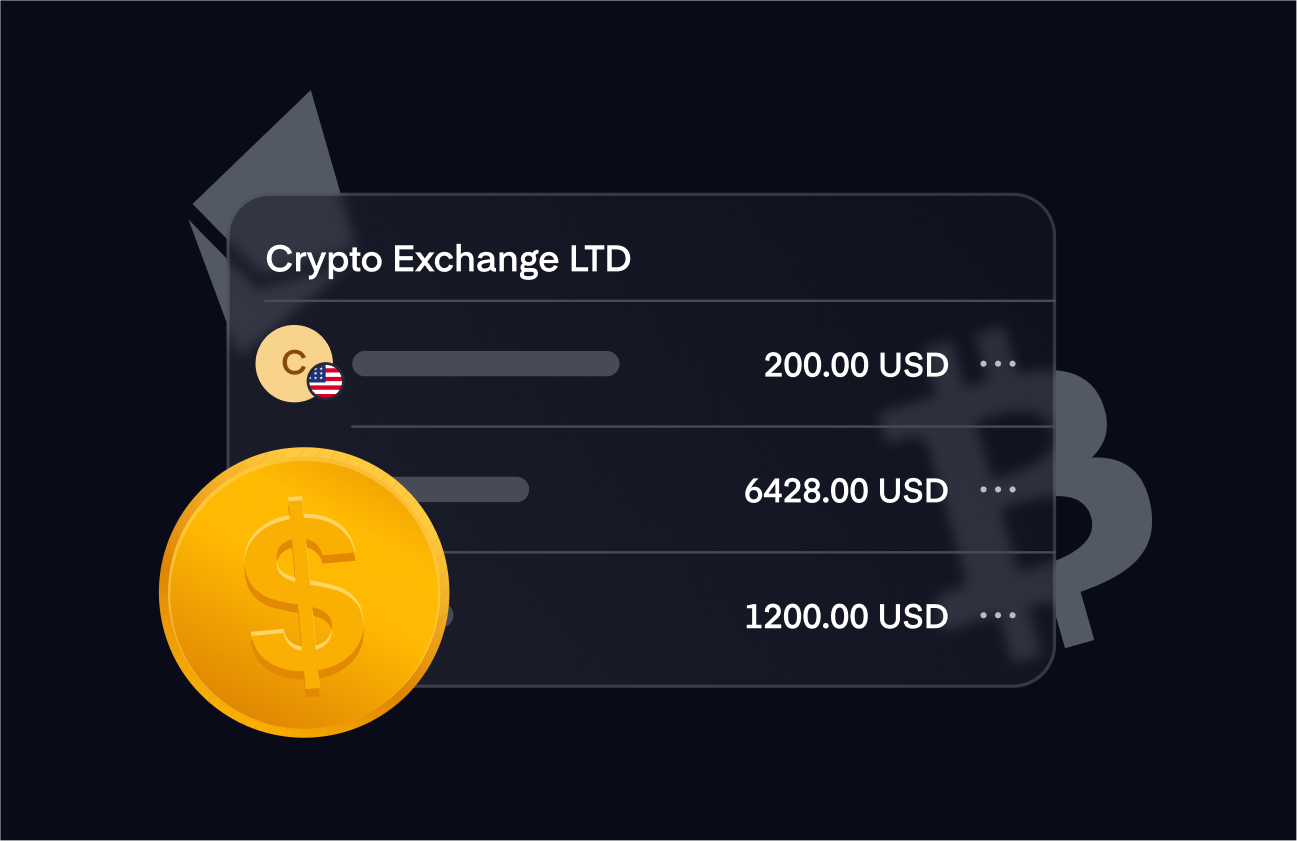Select the placeholder name bar beside avatar
The height and width of the screenshot is (841, 1297).
[485, 363]
